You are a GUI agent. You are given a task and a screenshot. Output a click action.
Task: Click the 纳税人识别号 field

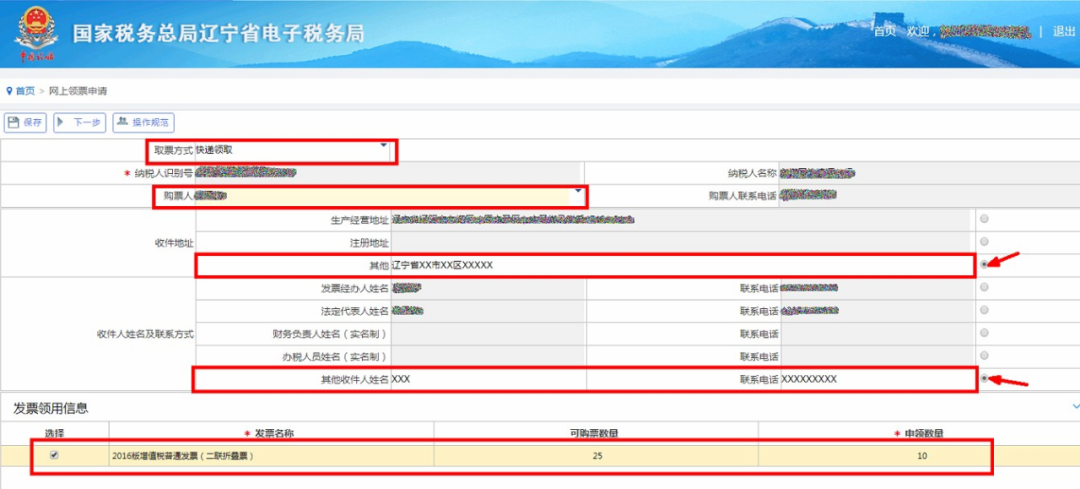coord(388,173)
